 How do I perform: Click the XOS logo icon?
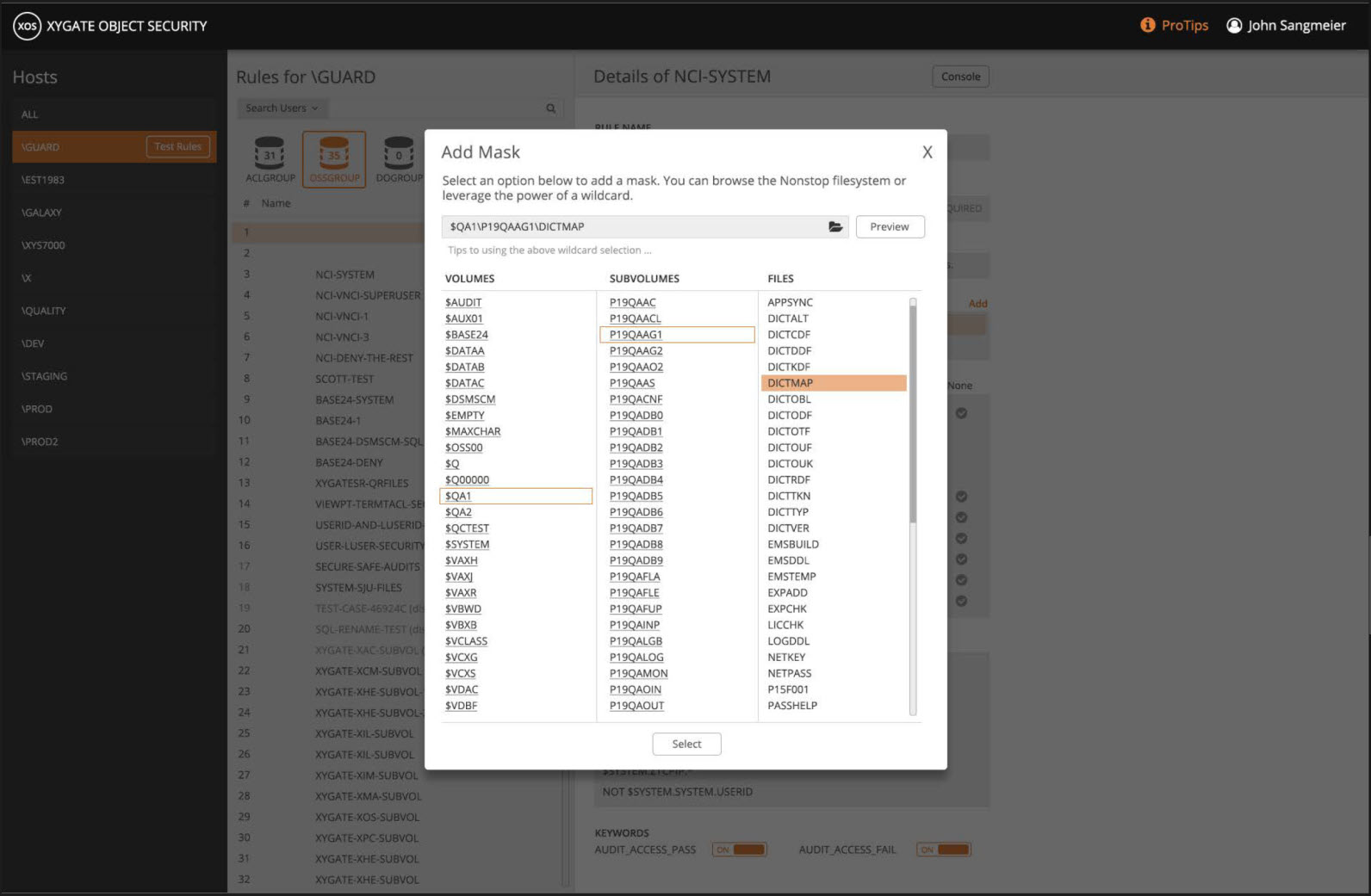27,26
